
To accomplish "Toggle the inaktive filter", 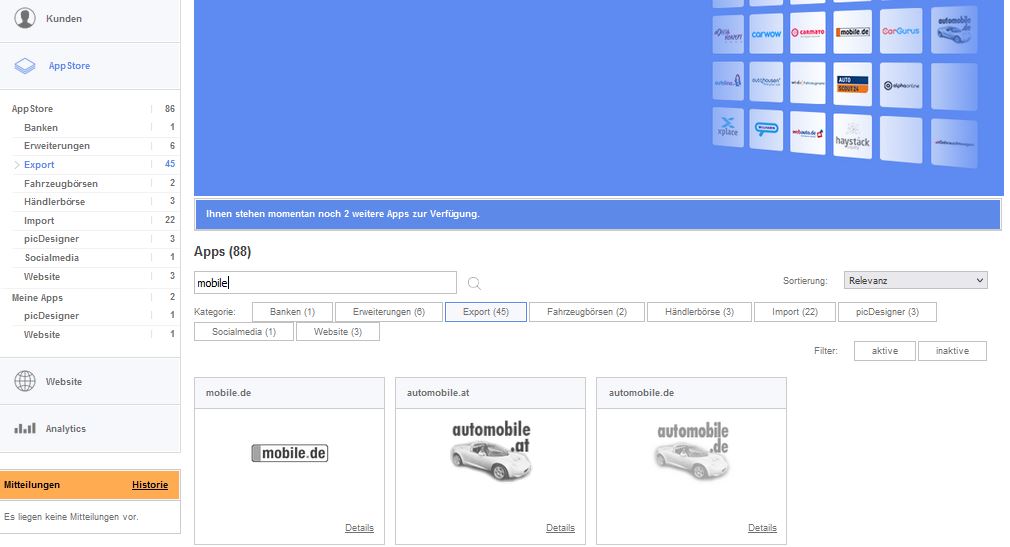I will click(952, 350).
